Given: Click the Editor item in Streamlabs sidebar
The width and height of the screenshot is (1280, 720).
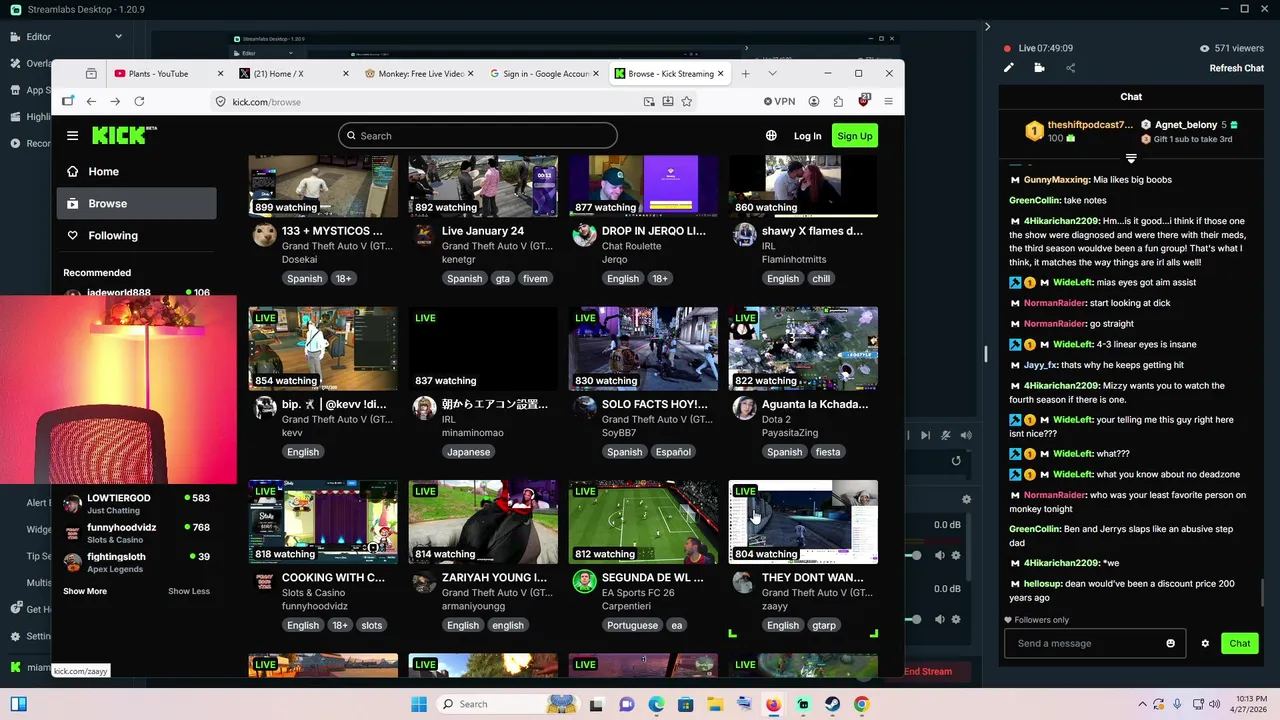Looking at the screenshot, I should (38, 37).
